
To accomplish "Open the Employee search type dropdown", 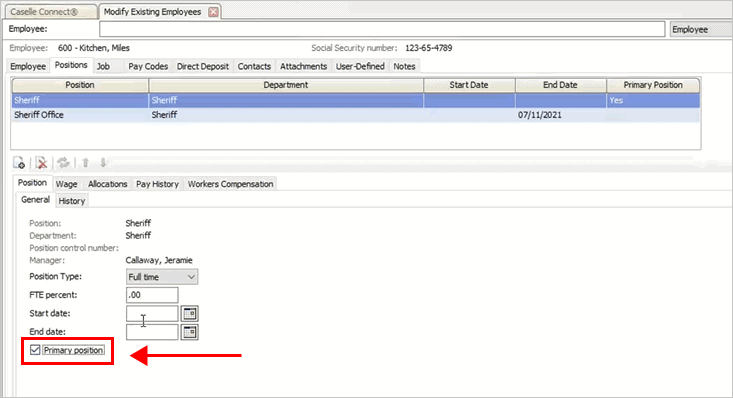I will [x=701, y=29].
